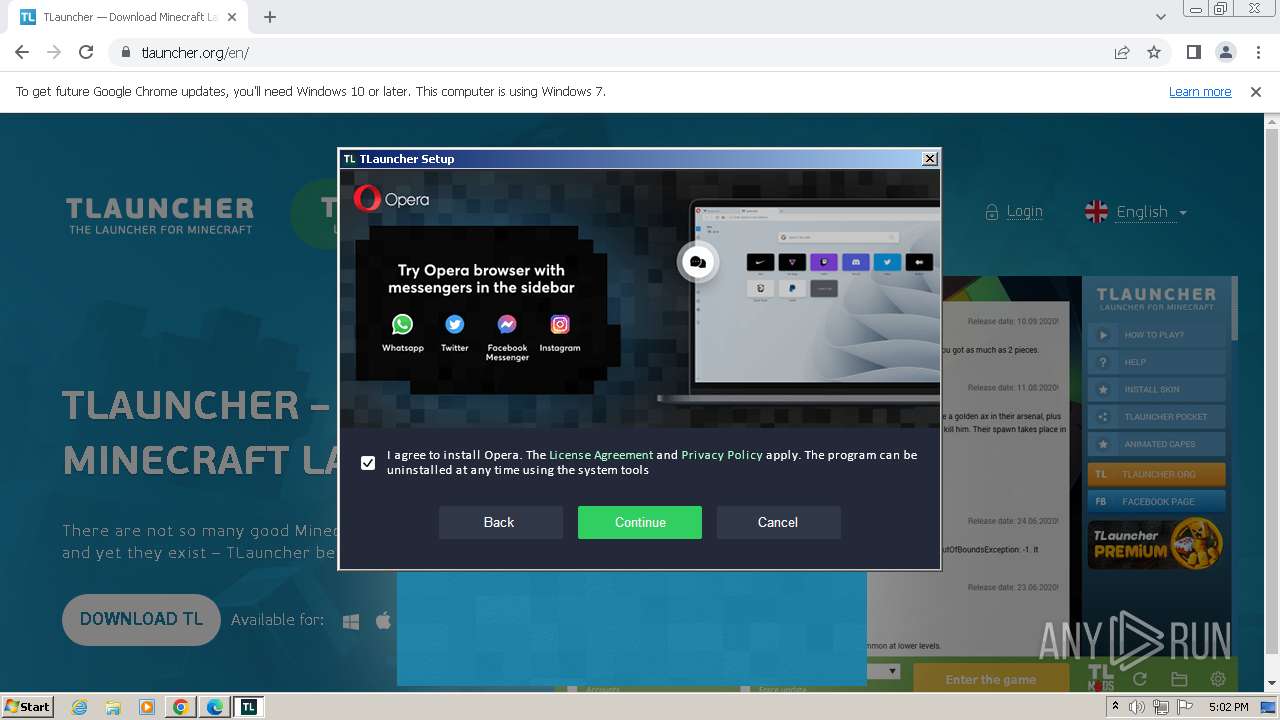Open the Chrome three-dot menu

[x=1258, y=53]
